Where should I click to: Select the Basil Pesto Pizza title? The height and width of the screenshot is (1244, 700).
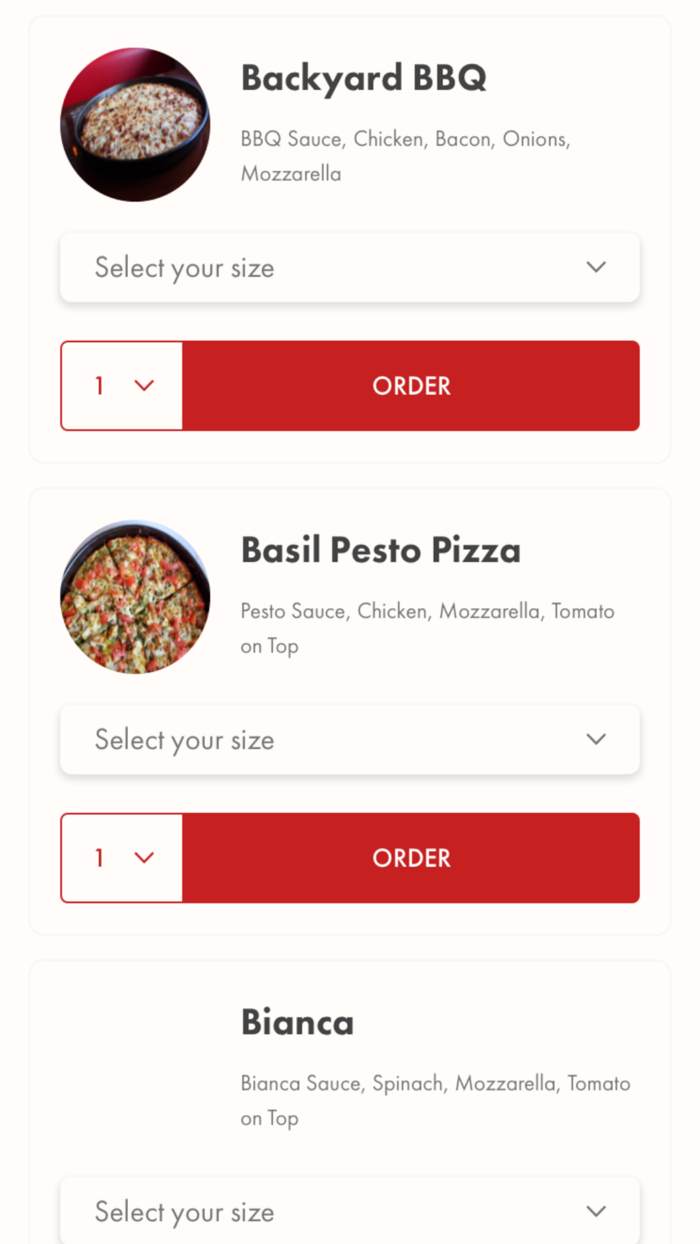tap(381, 549)
